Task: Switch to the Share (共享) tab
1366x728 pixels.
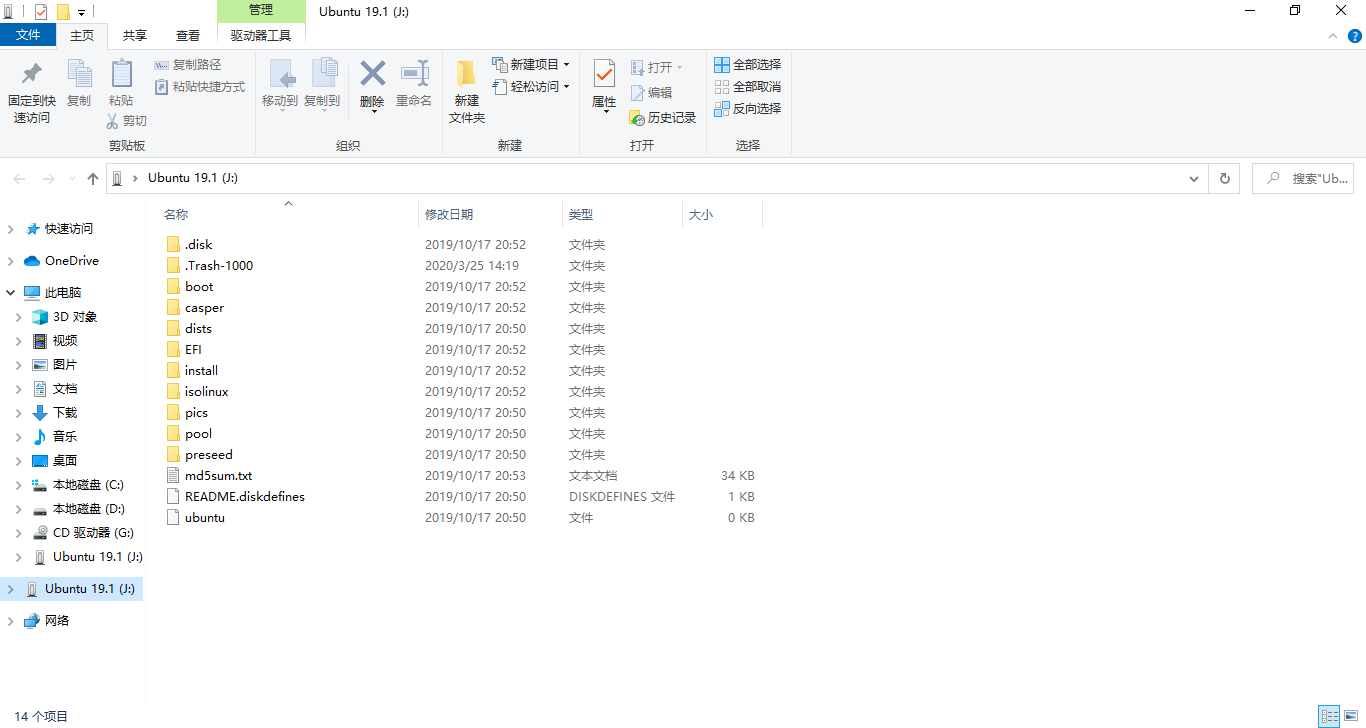Action: [135, 35]
